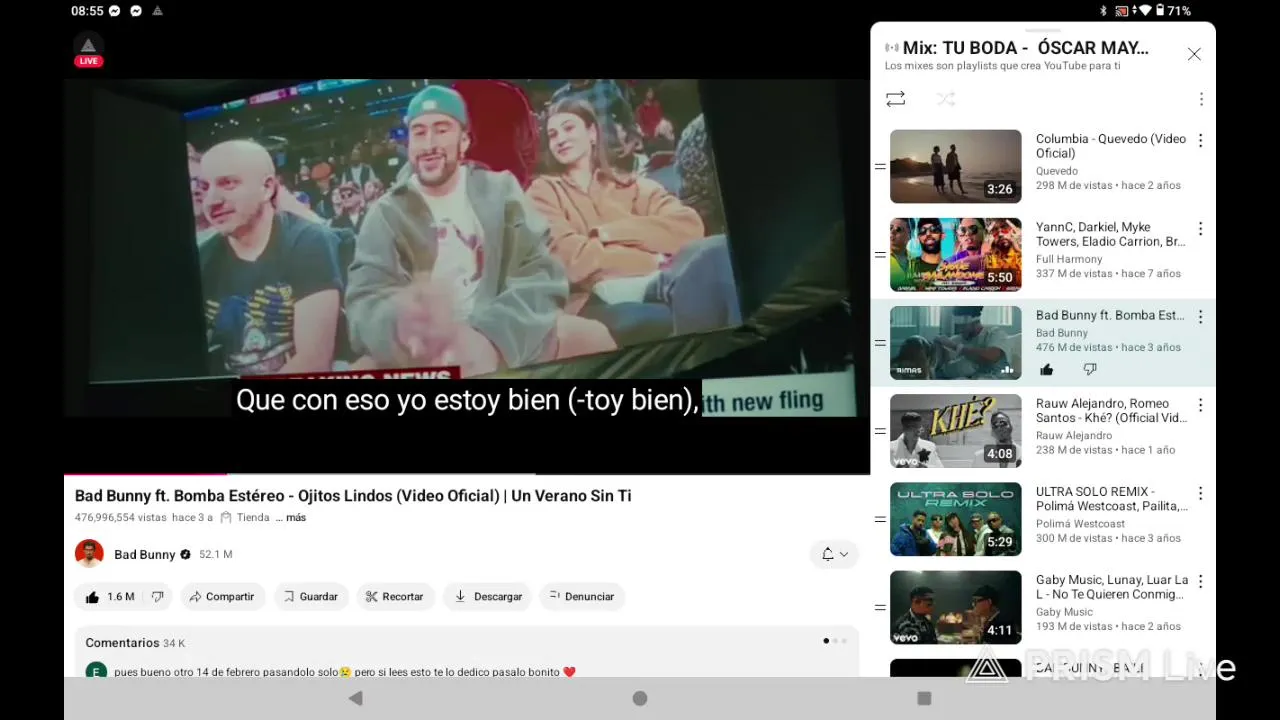The width and height of the screenshot is (1280, 720).
Task: Close the Mix playlist panel
Action: (1194, 54)
